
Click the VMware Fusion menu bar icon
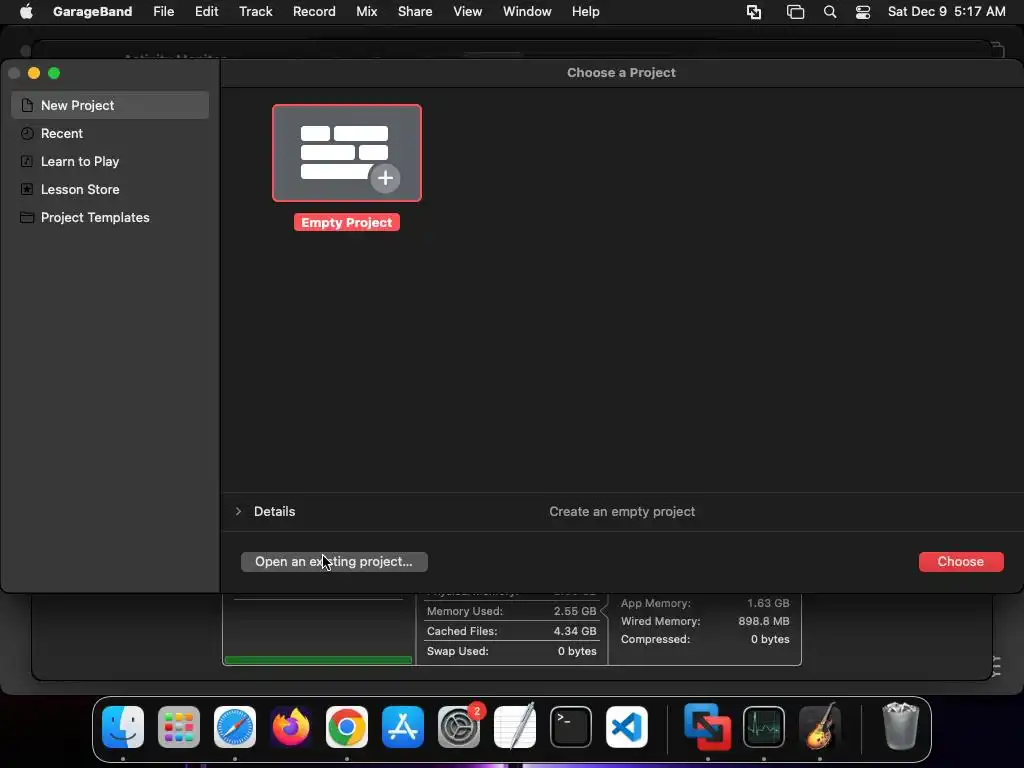tap(754, 12)
